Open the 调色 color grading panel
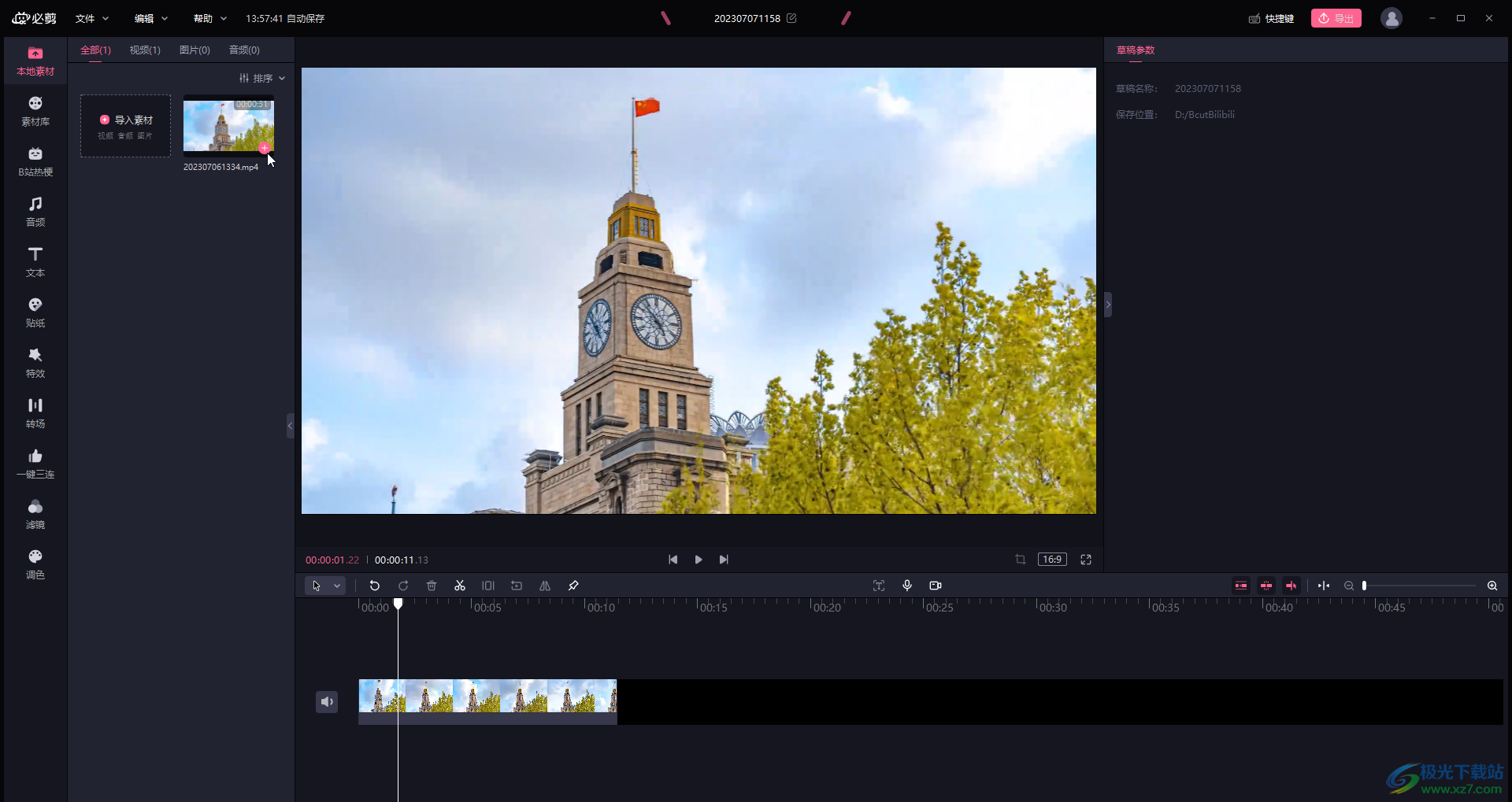This screenshot has width=1512, height=802. click(x=35, y=565)
